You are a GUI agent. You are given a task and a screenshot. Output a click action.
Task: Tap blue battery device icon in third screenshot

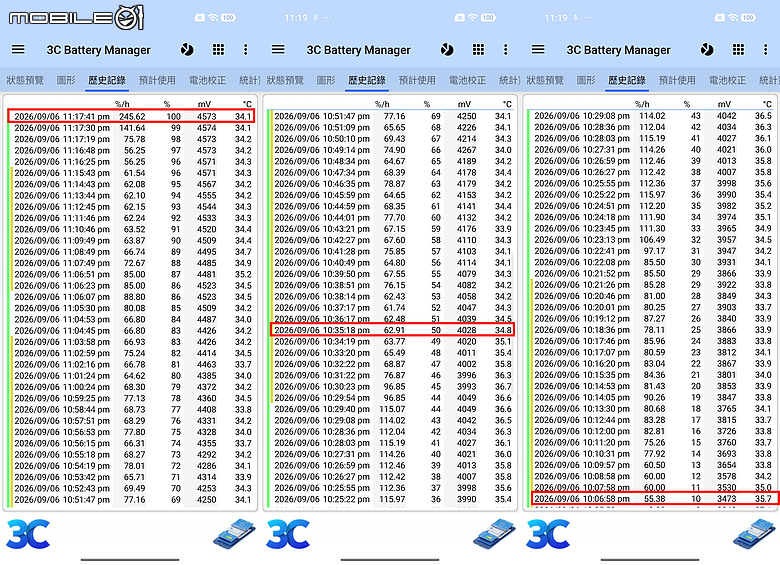tap(754, 534)
